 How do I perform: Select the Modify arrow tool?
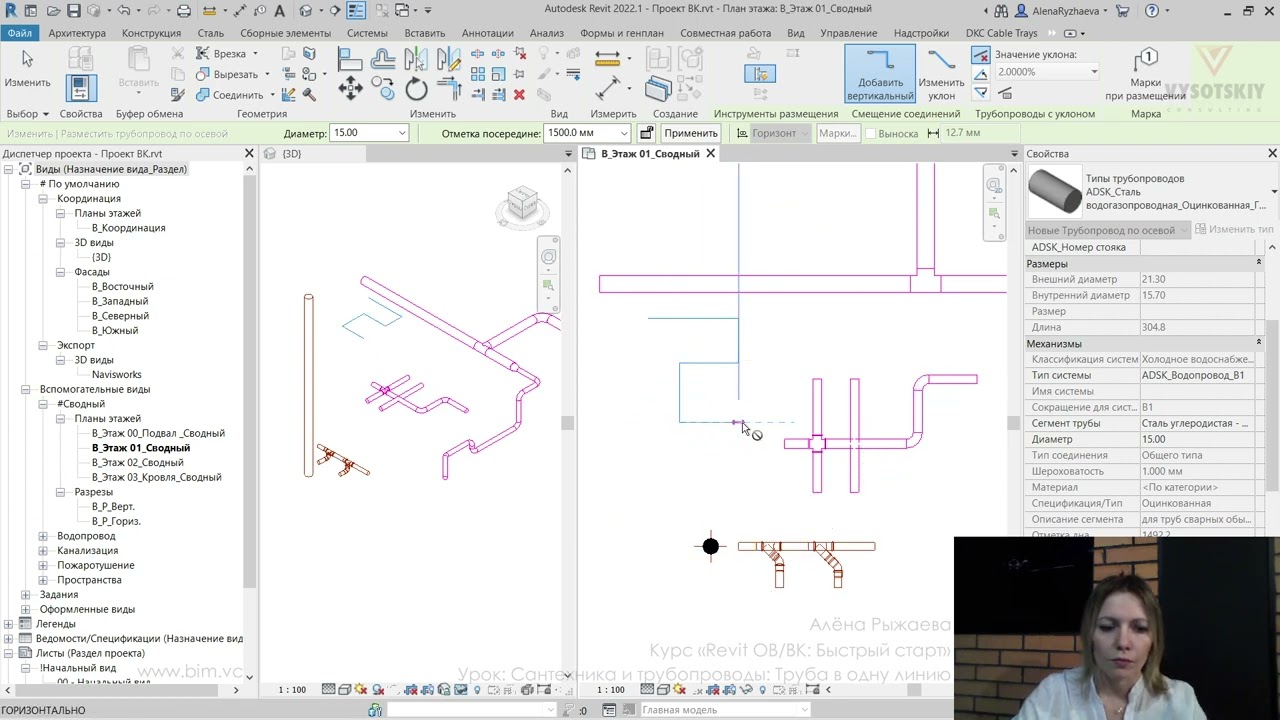(x=27, y=68)
